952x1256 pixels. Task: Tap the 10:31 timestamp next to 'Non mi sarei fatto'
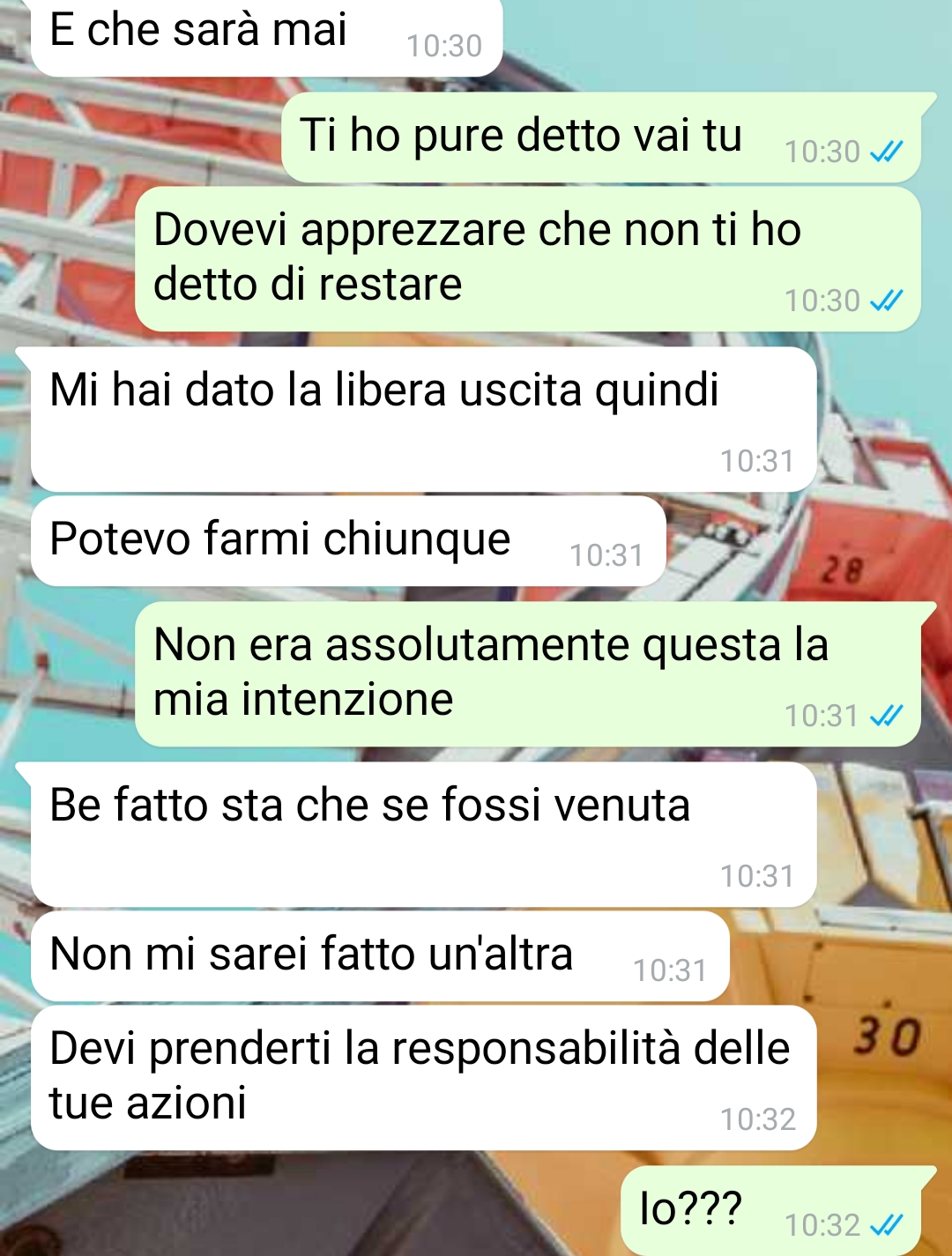tap(670, 970)
